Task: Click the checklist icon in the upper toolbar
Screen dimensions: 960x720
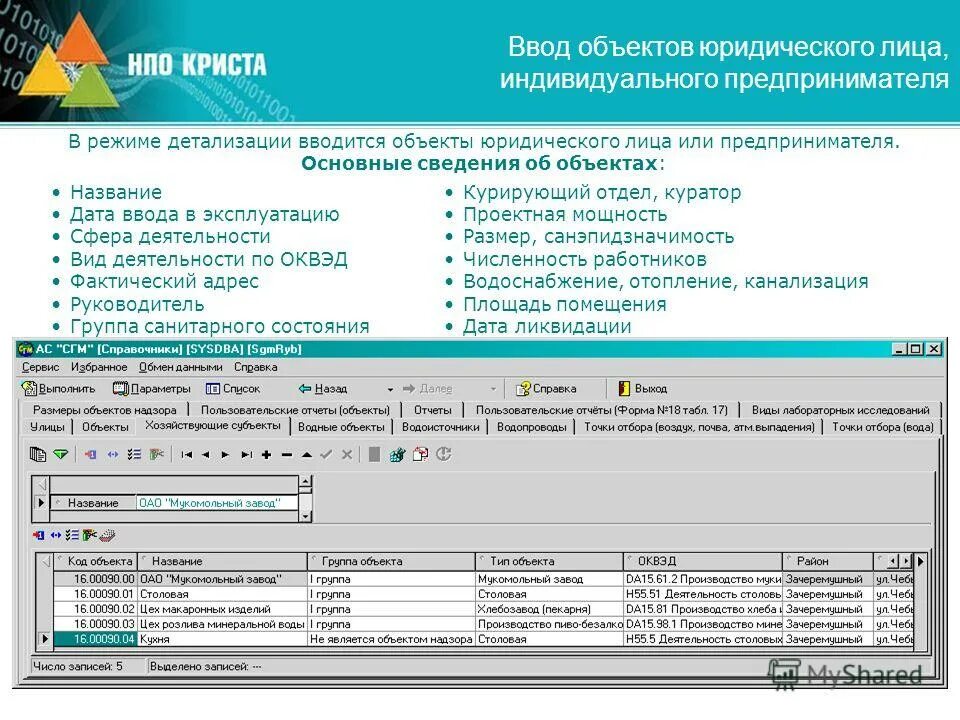Action: pyautogui.click(x=134, y=454)
